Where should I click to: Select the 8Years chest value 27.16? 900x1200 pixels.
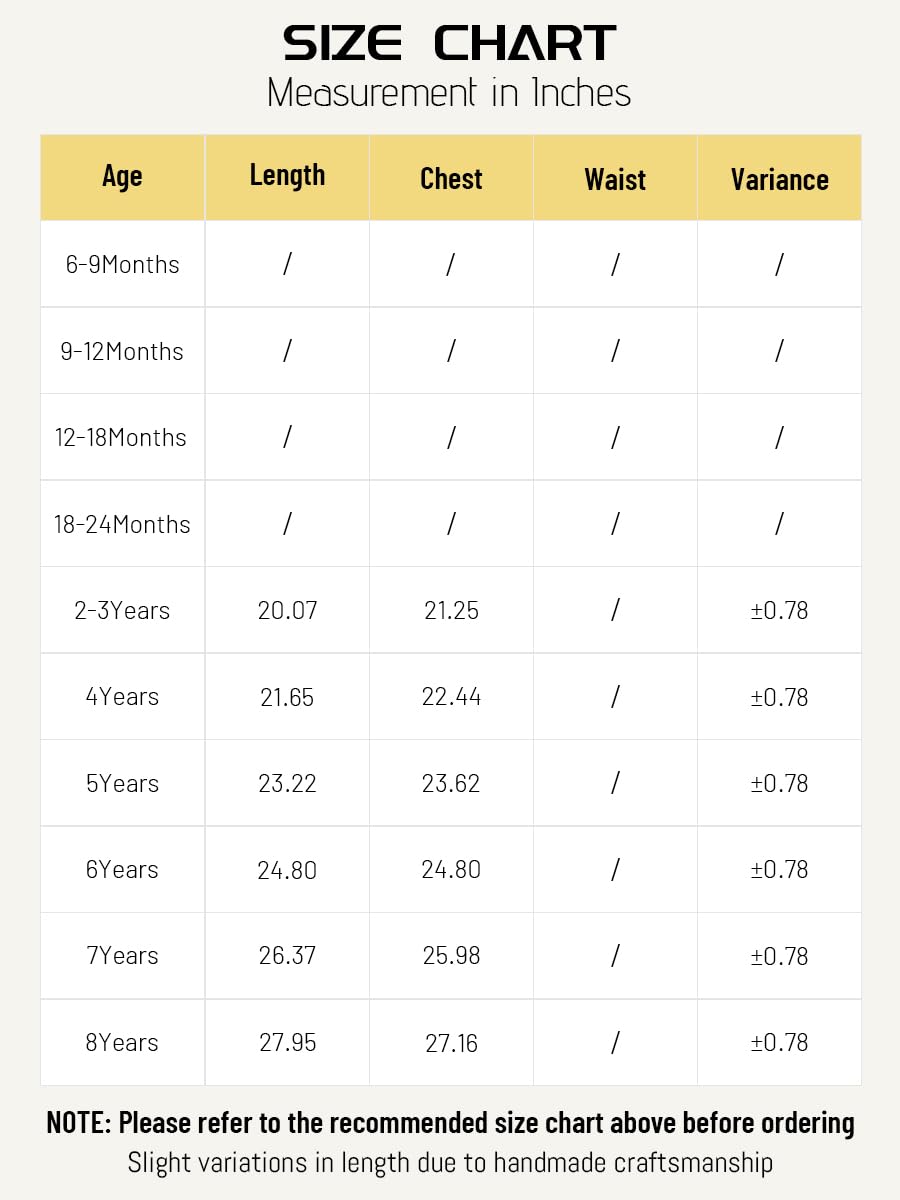[451, 1043]
